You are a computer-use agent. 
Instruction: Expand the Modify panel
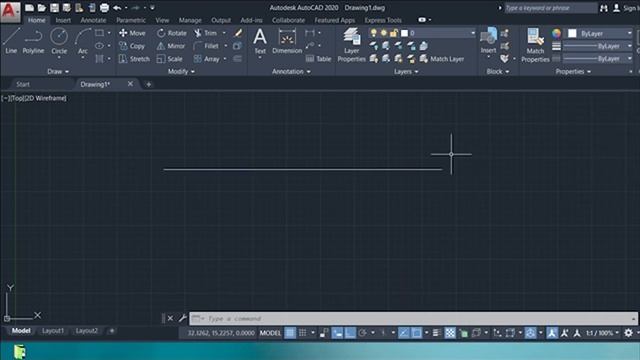[x=181, y=71]
